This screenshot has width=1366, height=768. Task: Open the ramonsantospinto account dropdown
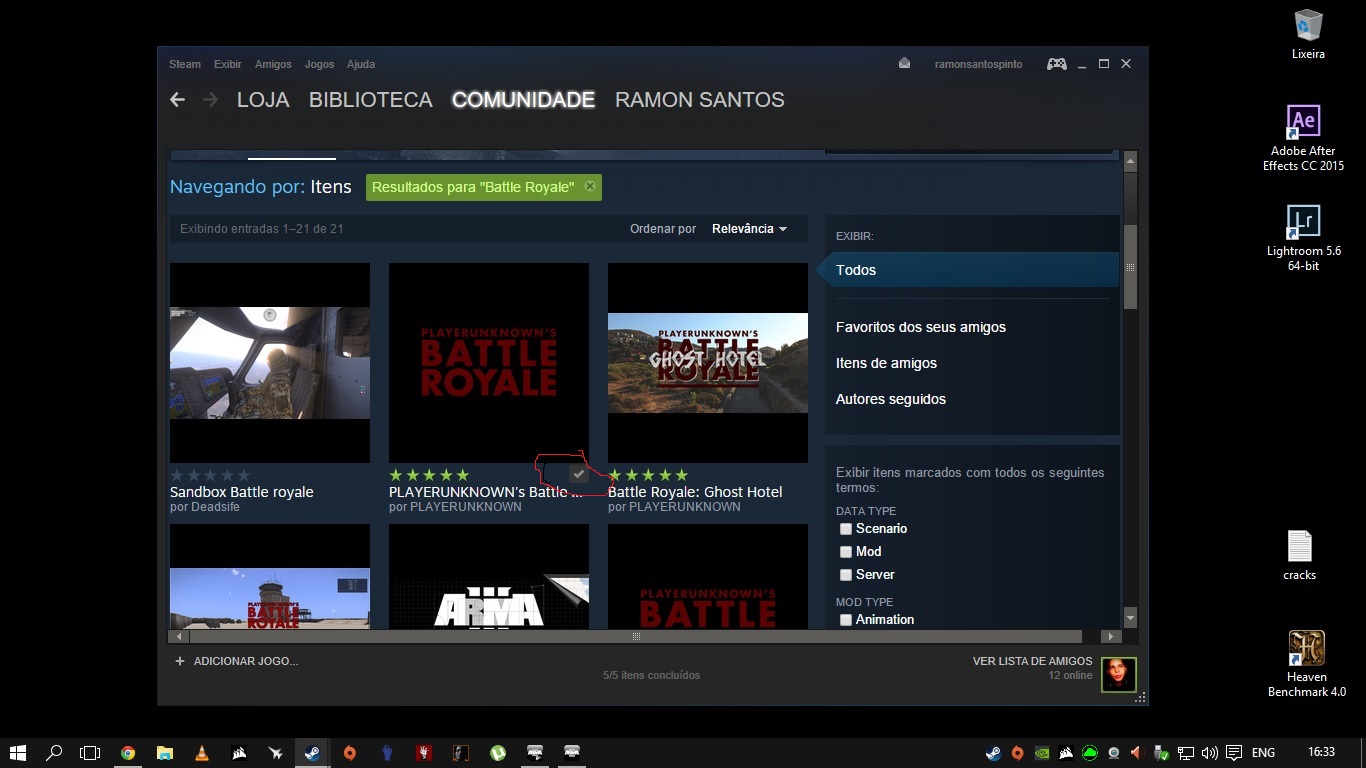[978, 64]
